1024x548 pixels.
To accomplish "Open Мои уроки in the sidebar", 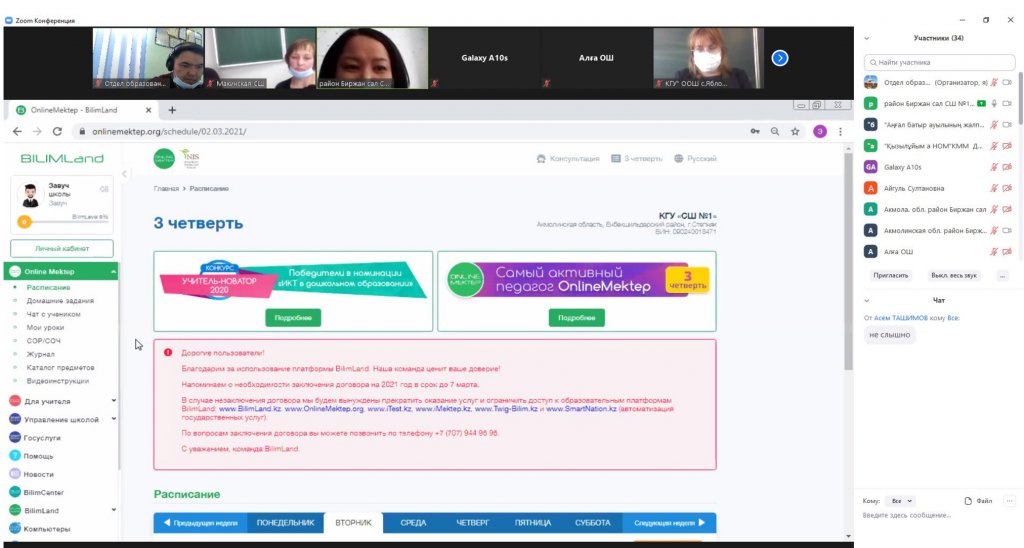I will pyautogui.click(x=45, y=327).
